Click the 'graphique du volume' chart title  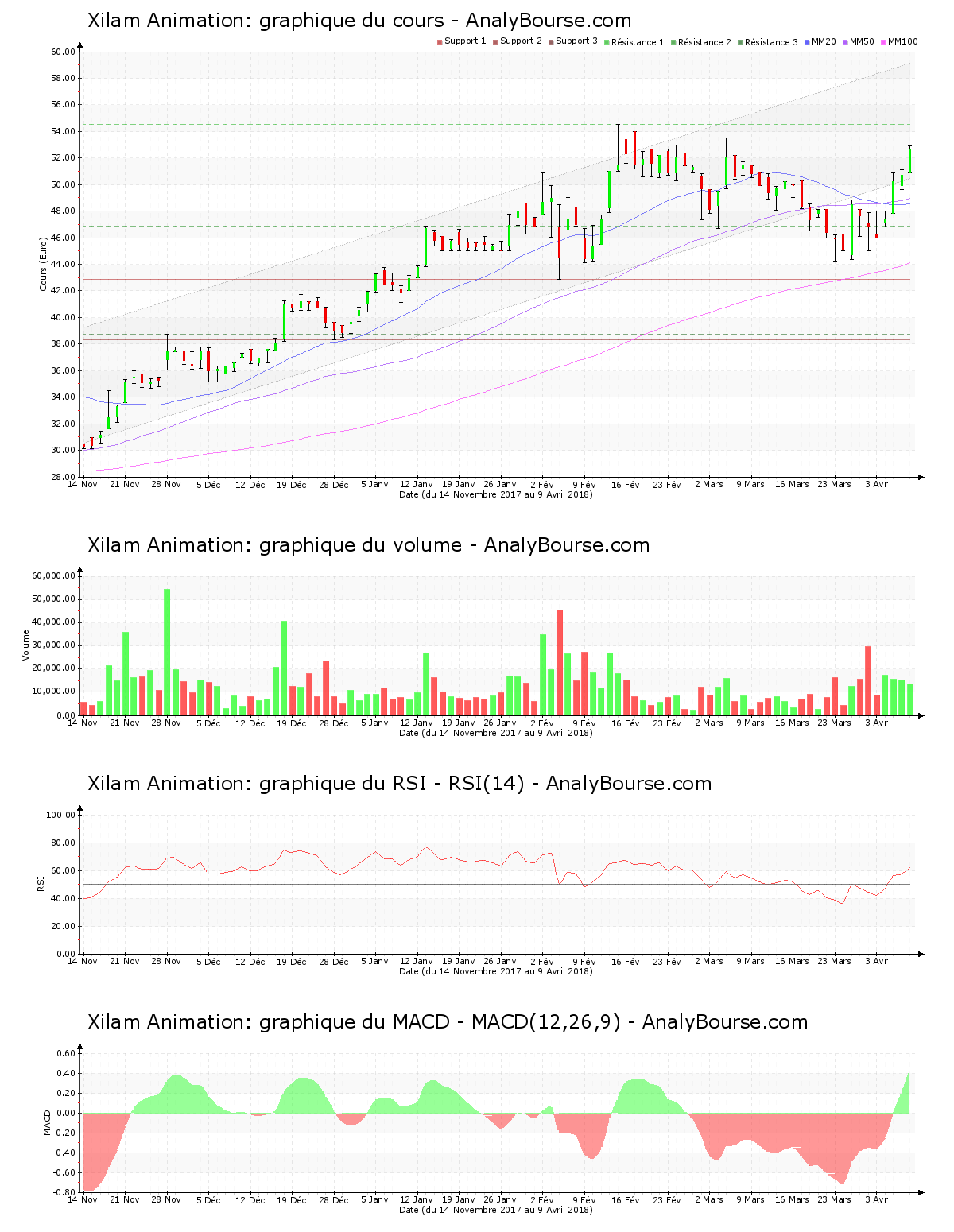368,545
